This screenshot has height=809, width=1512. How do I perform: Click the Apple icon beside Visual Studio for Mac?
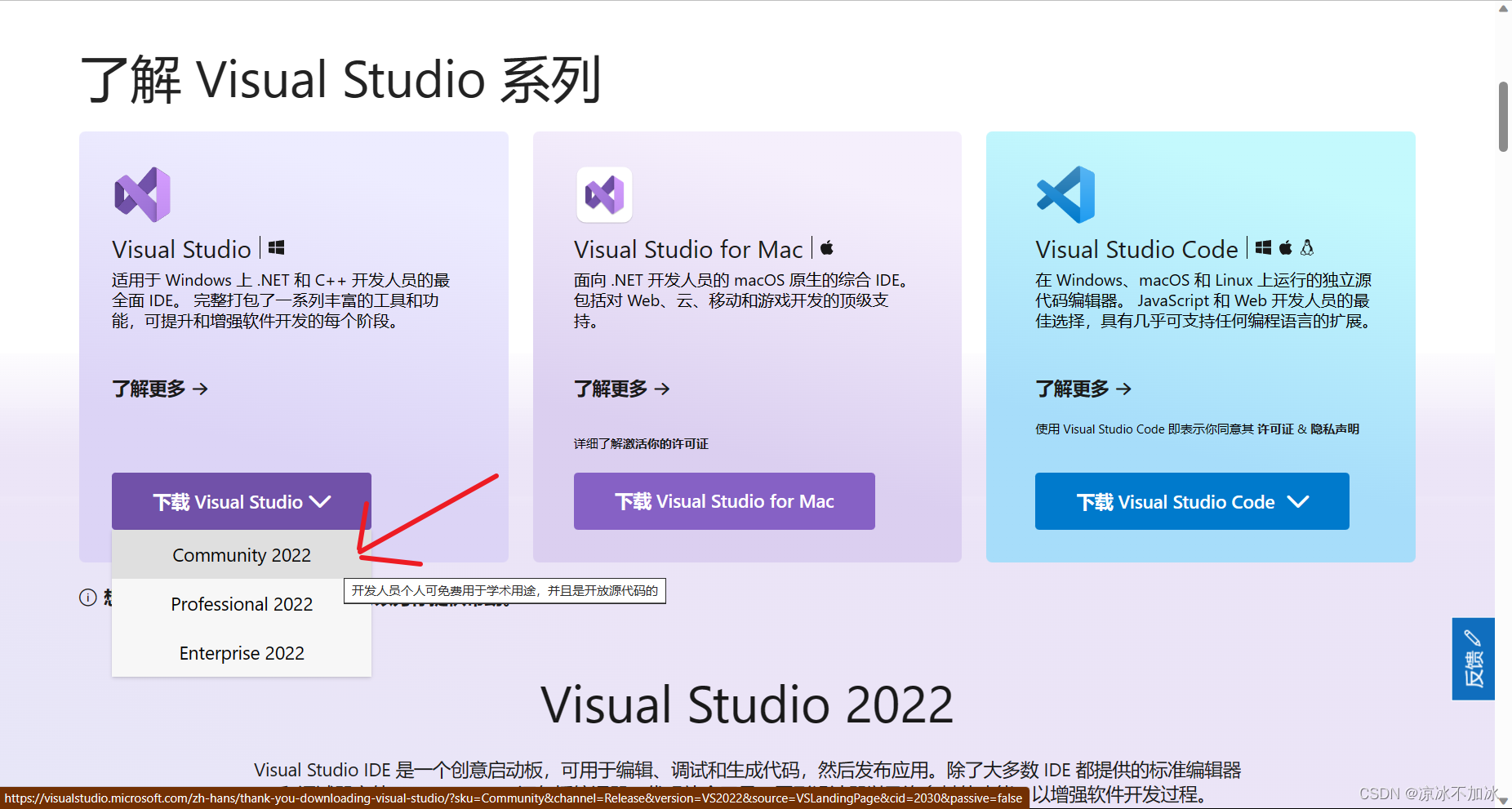pyautogui.click(x=827, y=247)
